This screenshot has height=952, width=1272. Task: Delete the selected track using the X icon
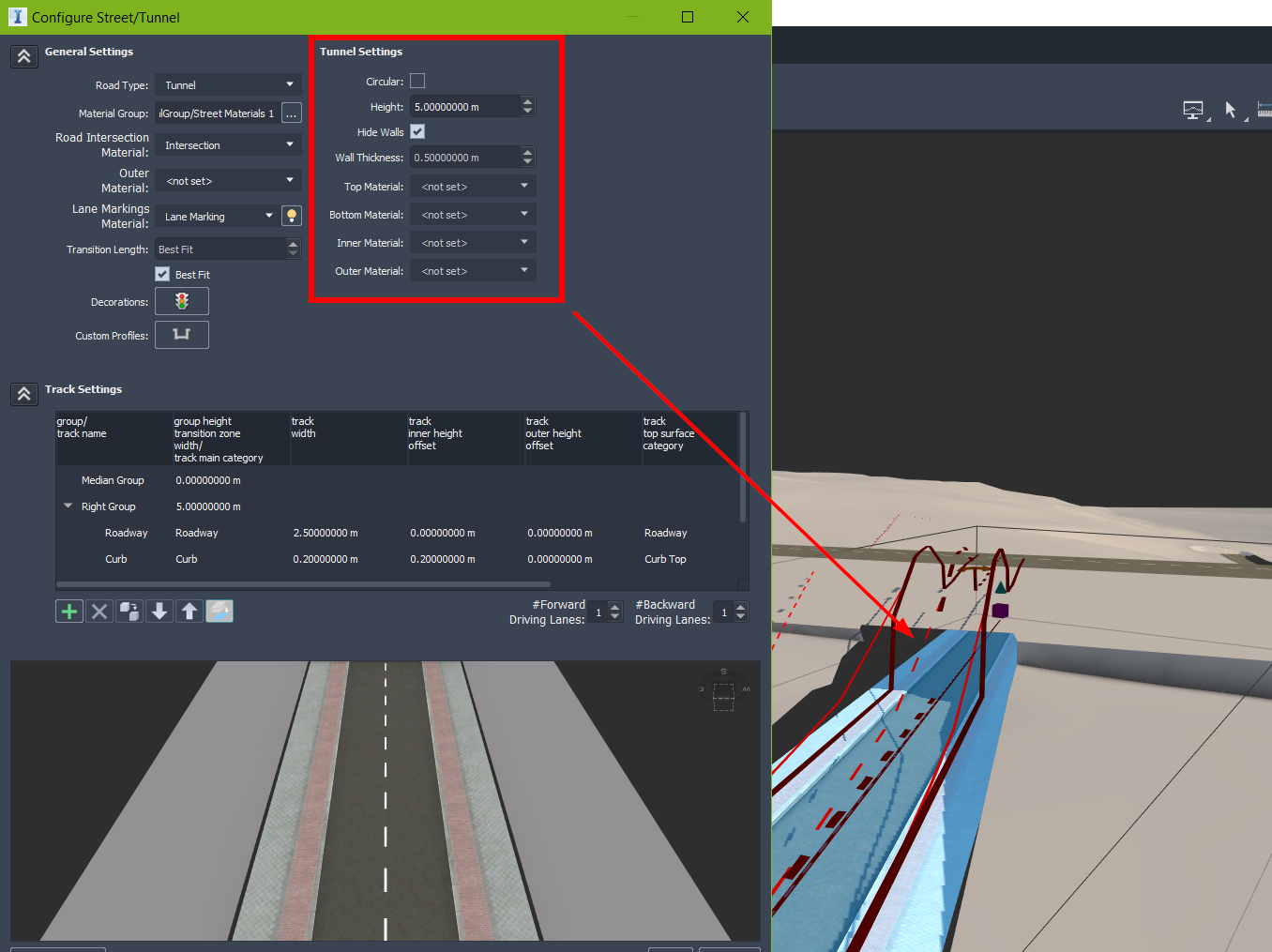click(98, 611)
